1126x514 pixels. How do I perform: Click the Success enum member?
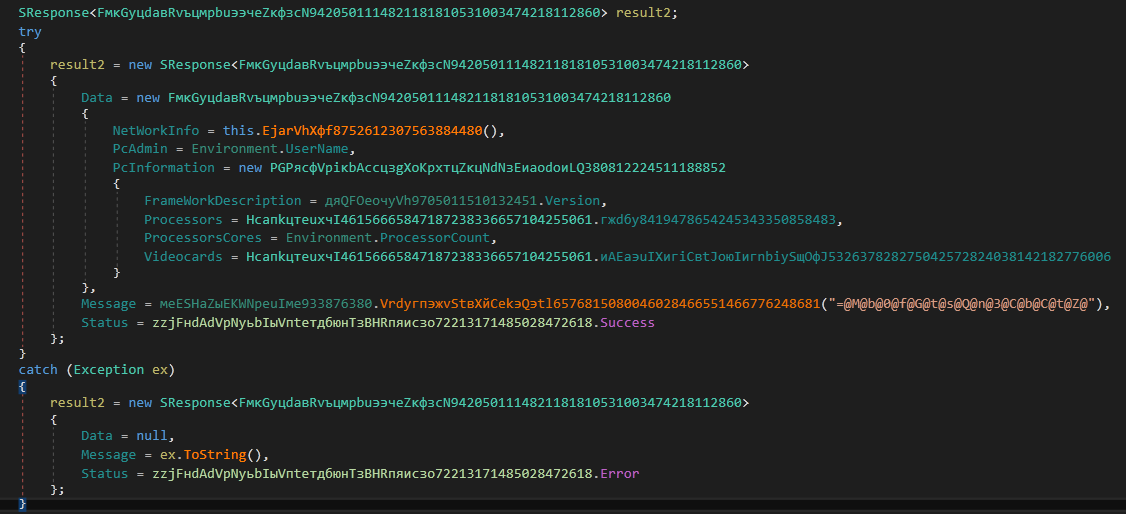627,322
